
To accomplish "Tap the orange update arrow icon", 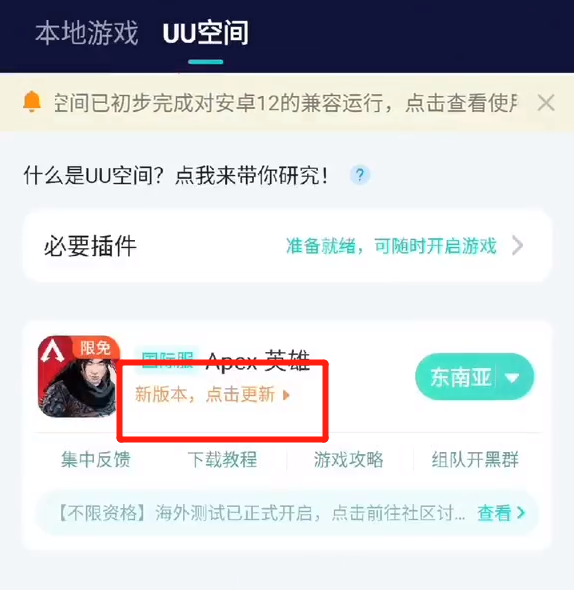I will tap(286, 395).
